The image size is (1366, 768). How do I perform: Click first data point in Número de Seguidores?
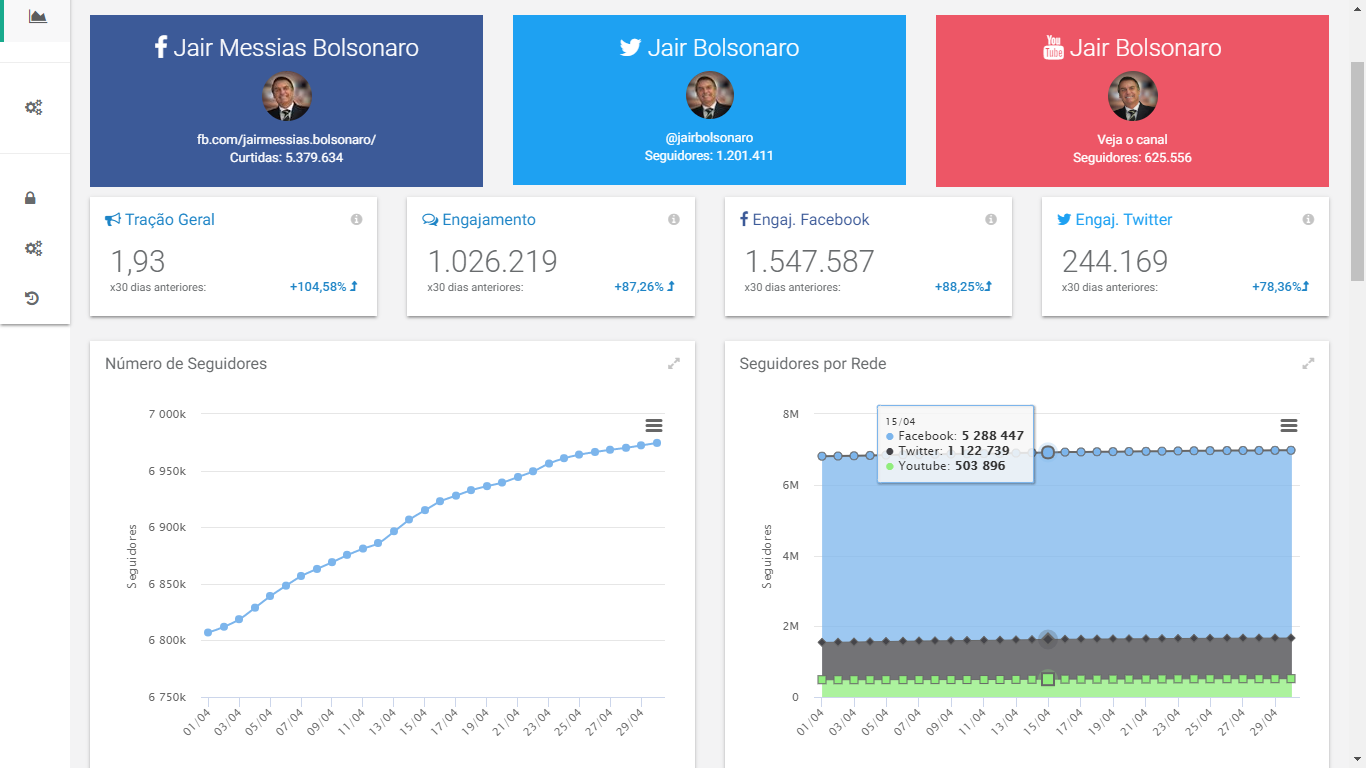click(x=208, y=632)
